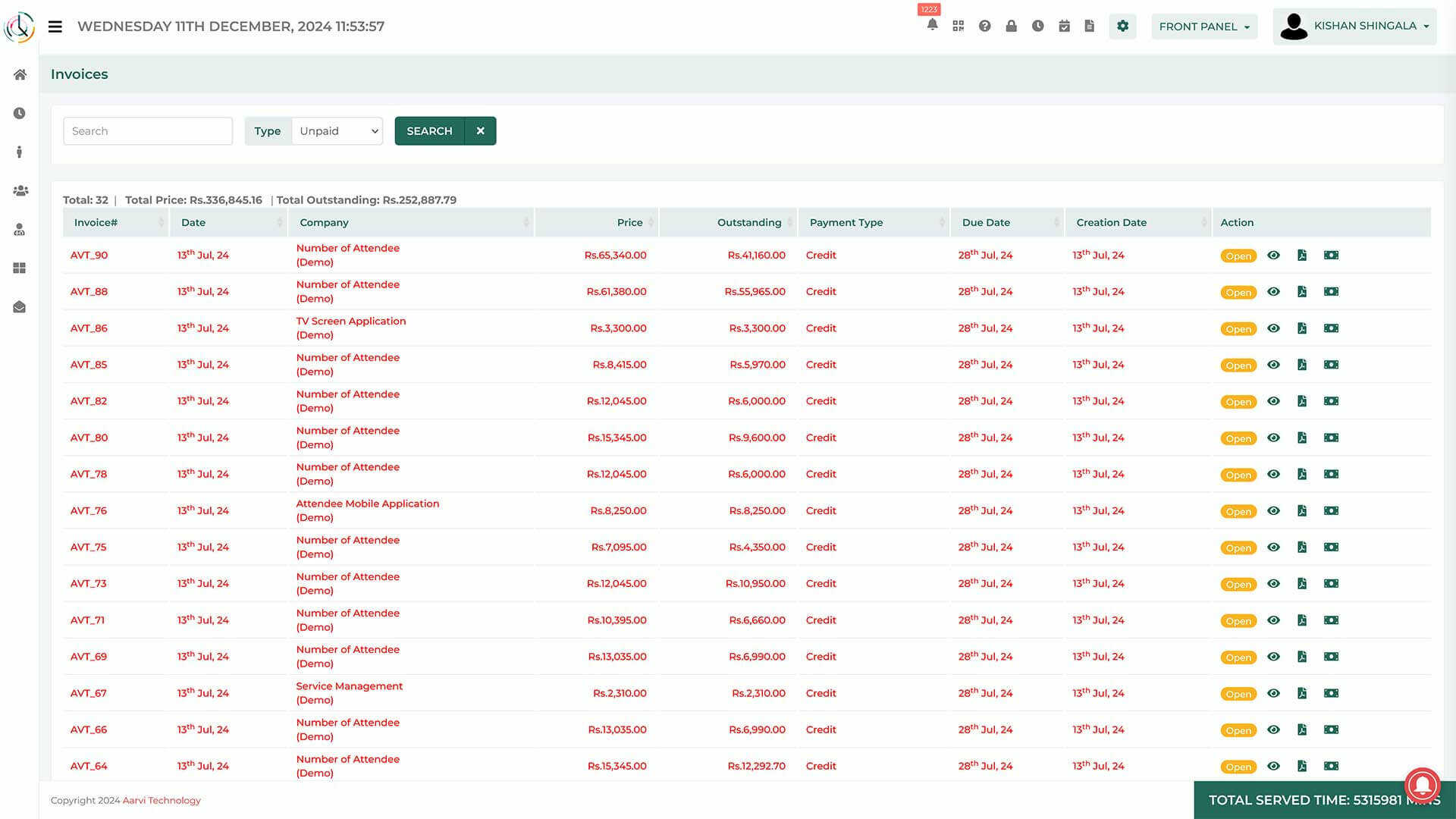Screen dimensions: 1456x819
Task: View invoice AVT_86 with eye icon
Action: (x=1273, y=328)
